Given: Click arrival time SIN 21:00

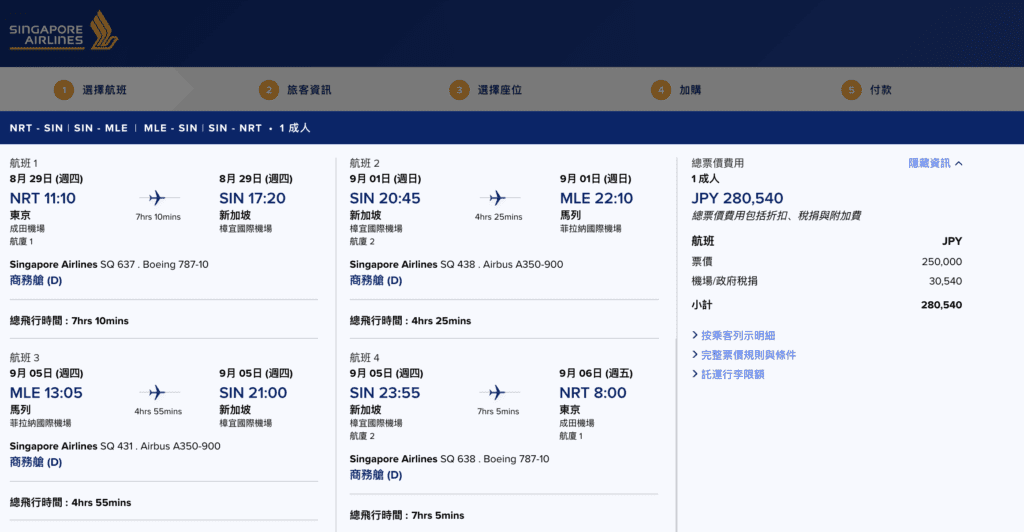Looking at the screenshot, I should (253, 393).
